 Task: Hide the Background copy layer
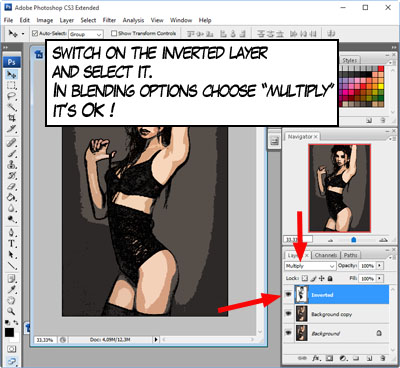[x=288, y=314]
